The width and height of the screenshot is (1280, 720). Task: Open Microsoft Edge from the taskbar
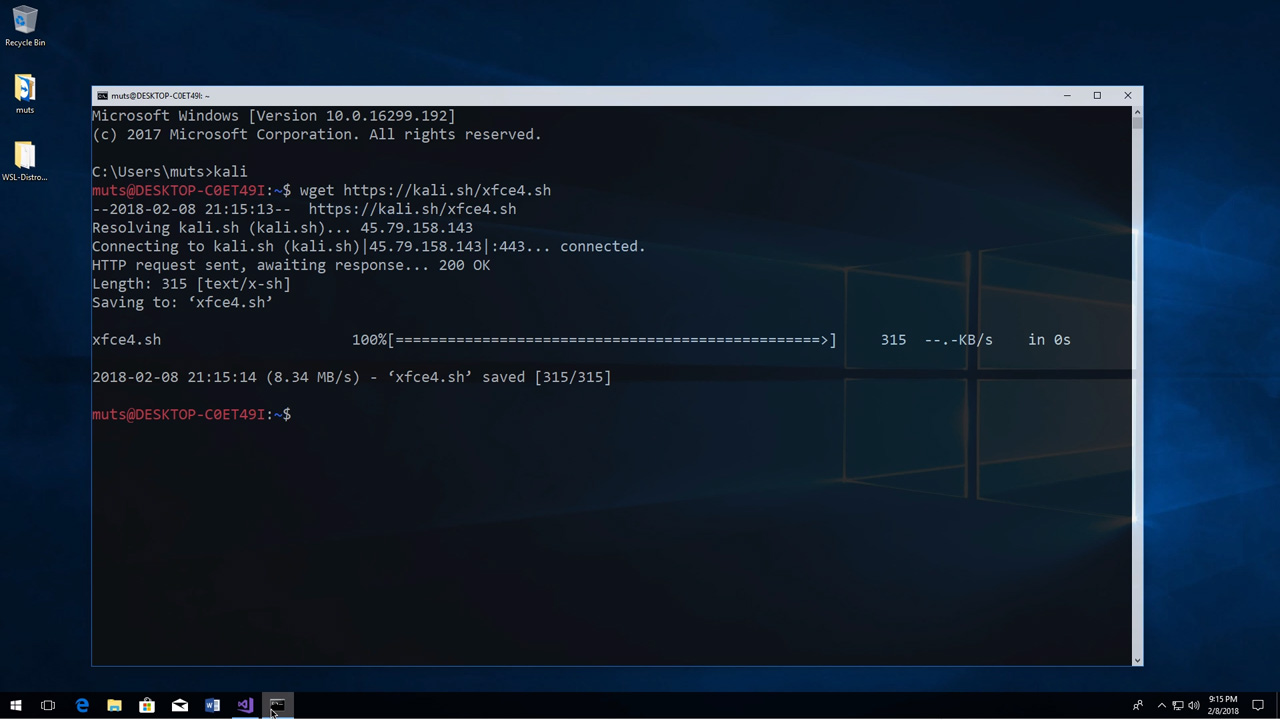tap(82, 706)
